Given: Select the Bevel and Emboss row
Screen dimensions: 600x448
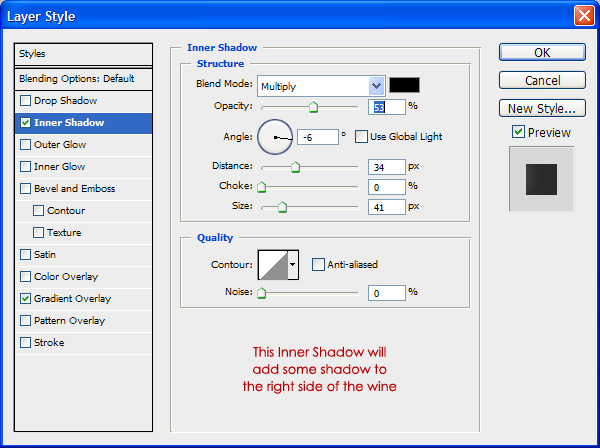Looking at the screenshot, I should [x=83, y=189].
